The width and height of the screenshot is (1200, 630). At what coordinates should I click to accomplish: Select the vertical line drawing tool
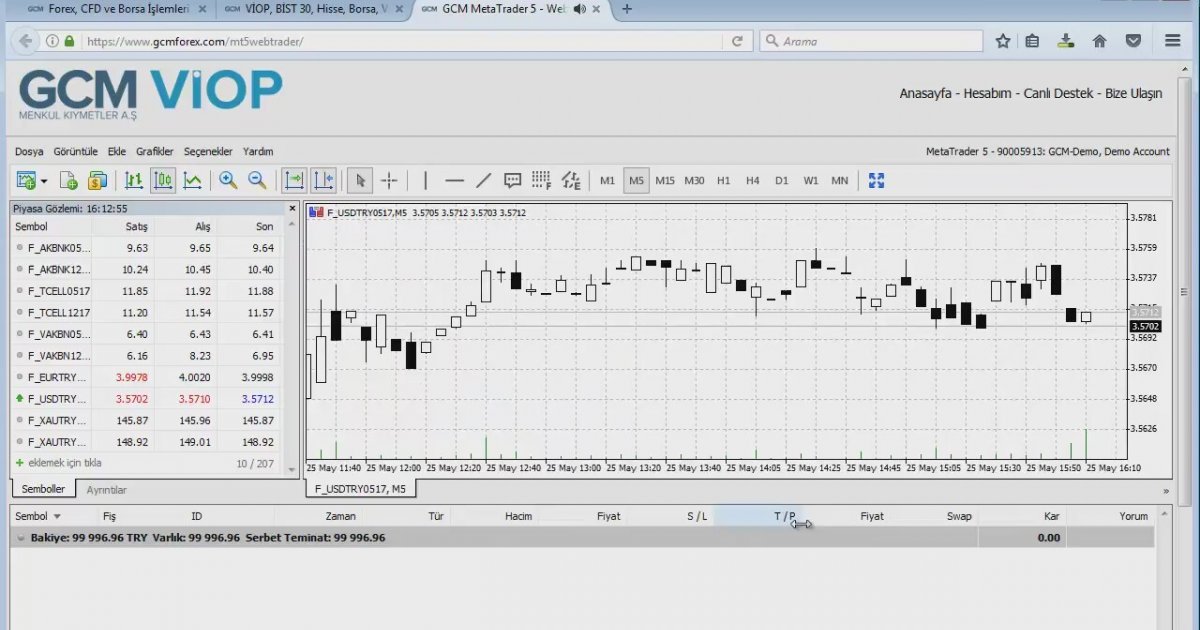coord(425,181)
